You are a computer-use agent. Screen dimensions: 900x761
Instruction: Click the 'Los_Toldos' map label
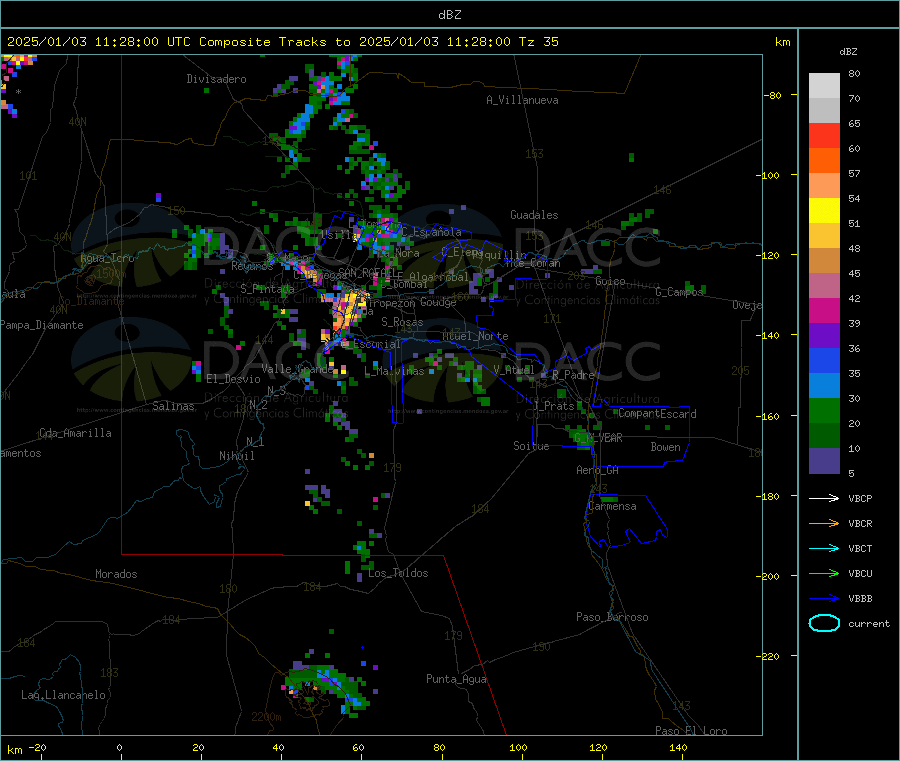coord(398,573)
